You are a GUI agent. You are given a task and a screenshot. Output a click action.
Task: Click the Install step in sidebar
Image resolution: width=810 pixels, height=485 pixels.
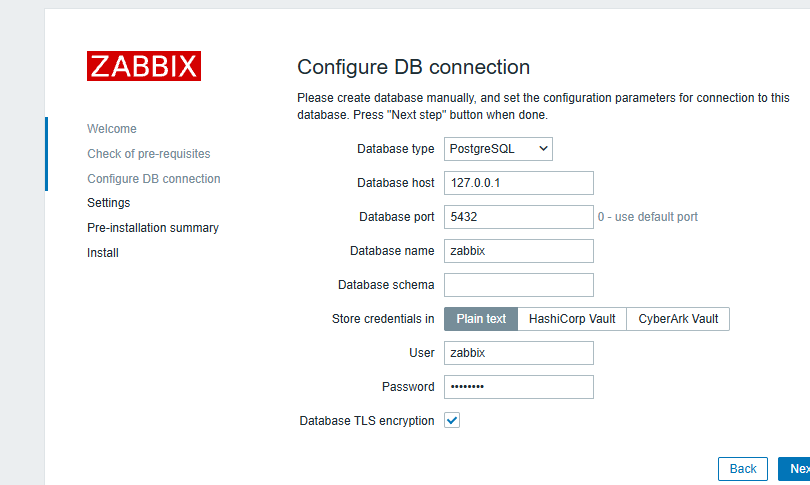coord(103,253)
